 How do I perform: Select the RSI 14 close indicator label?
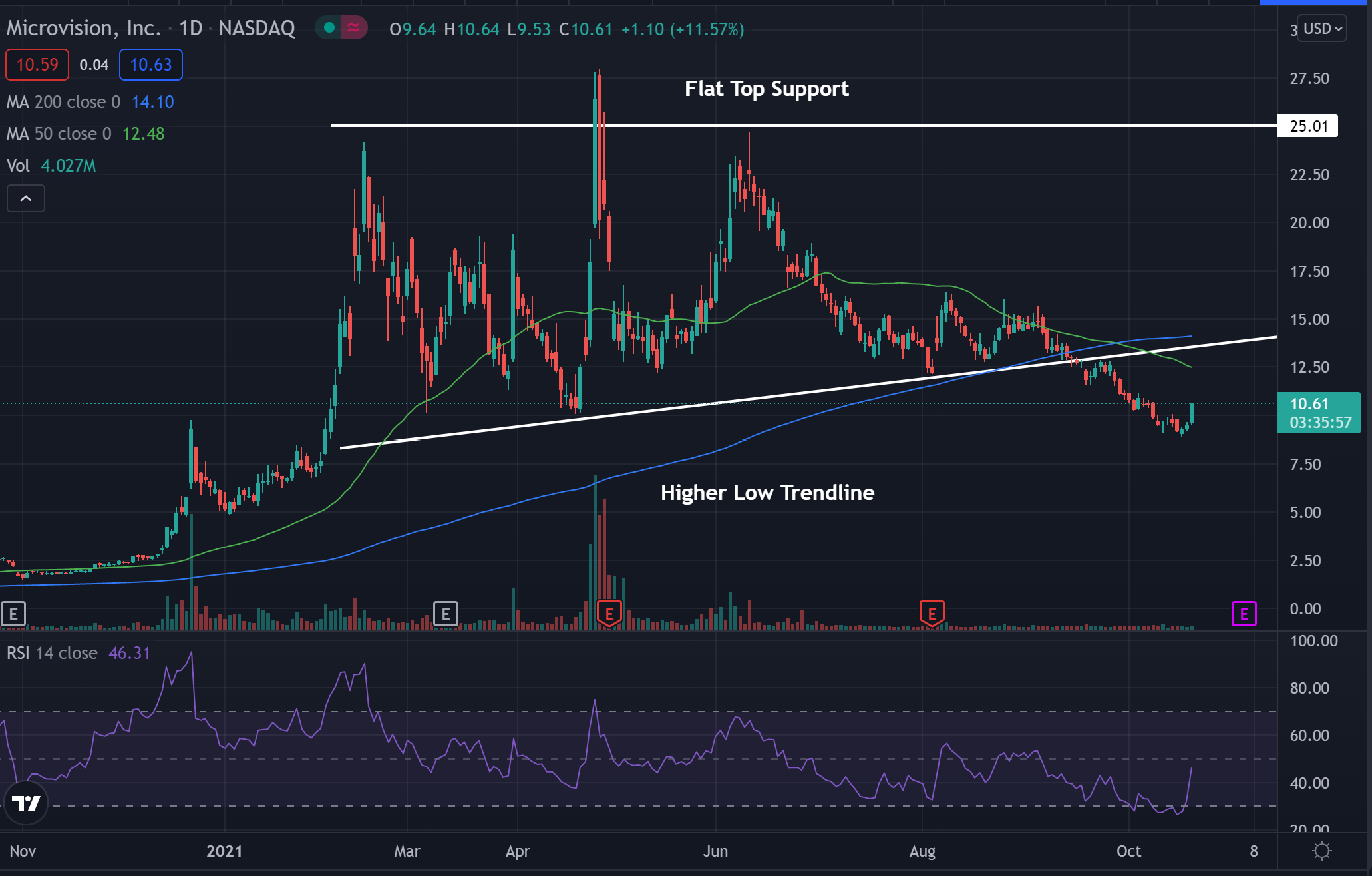(53, 653)
